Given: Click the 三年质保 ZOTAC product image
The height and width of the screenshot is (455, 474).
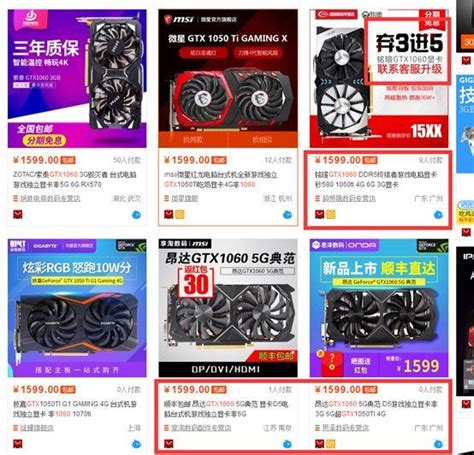Looking at the screenshot, I should pos(77,79).
